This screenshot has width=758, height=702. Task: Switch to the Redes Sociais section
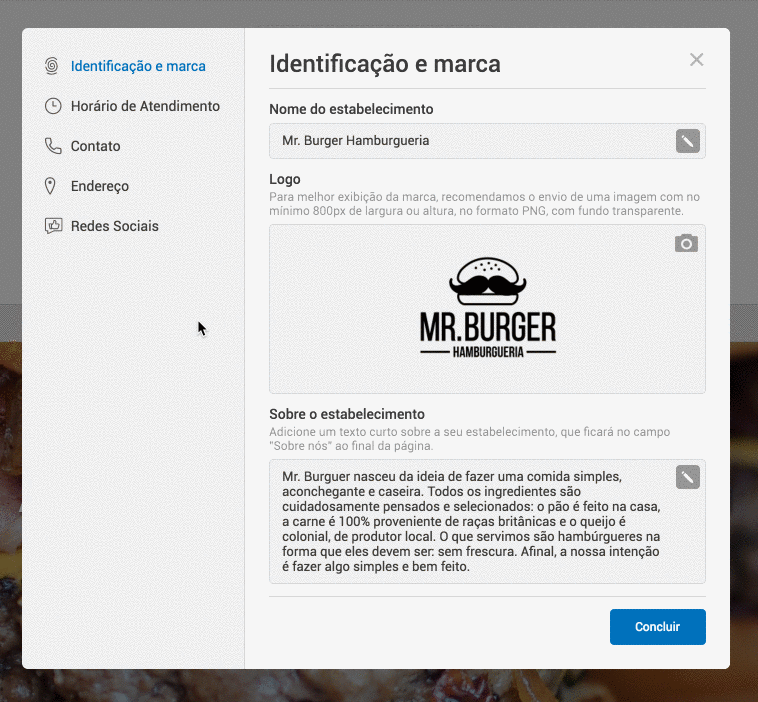coord(115,226)
